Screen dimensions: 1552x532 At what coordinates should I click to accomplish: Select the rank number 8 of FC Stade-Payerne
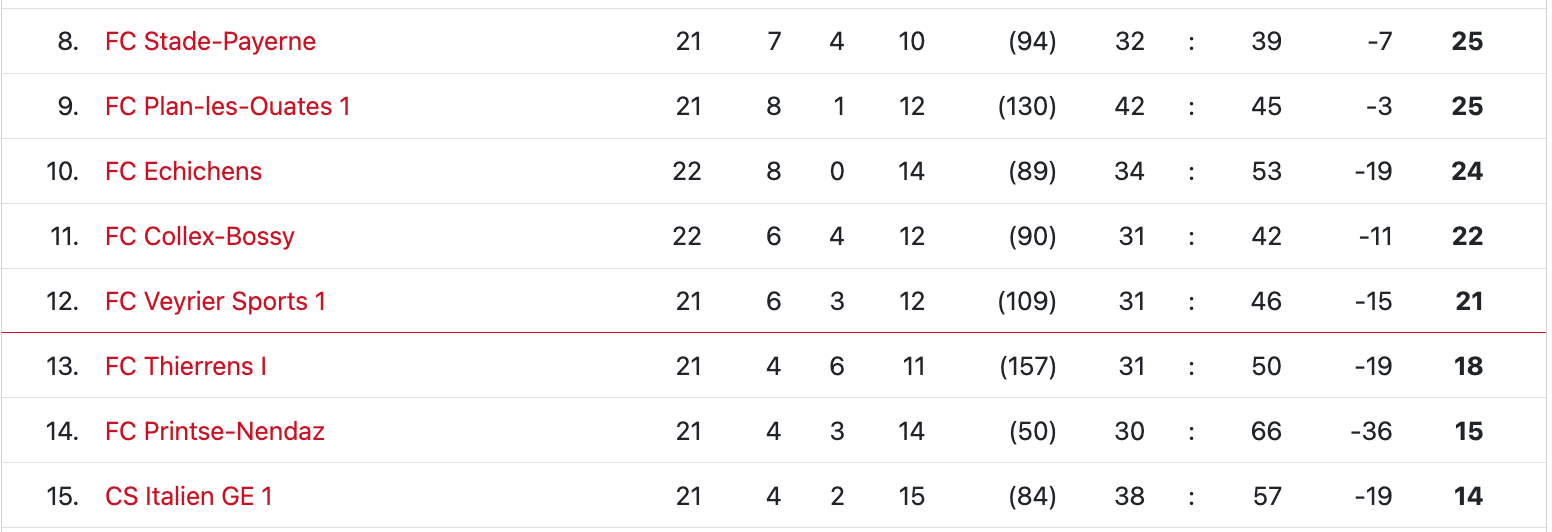68,42
